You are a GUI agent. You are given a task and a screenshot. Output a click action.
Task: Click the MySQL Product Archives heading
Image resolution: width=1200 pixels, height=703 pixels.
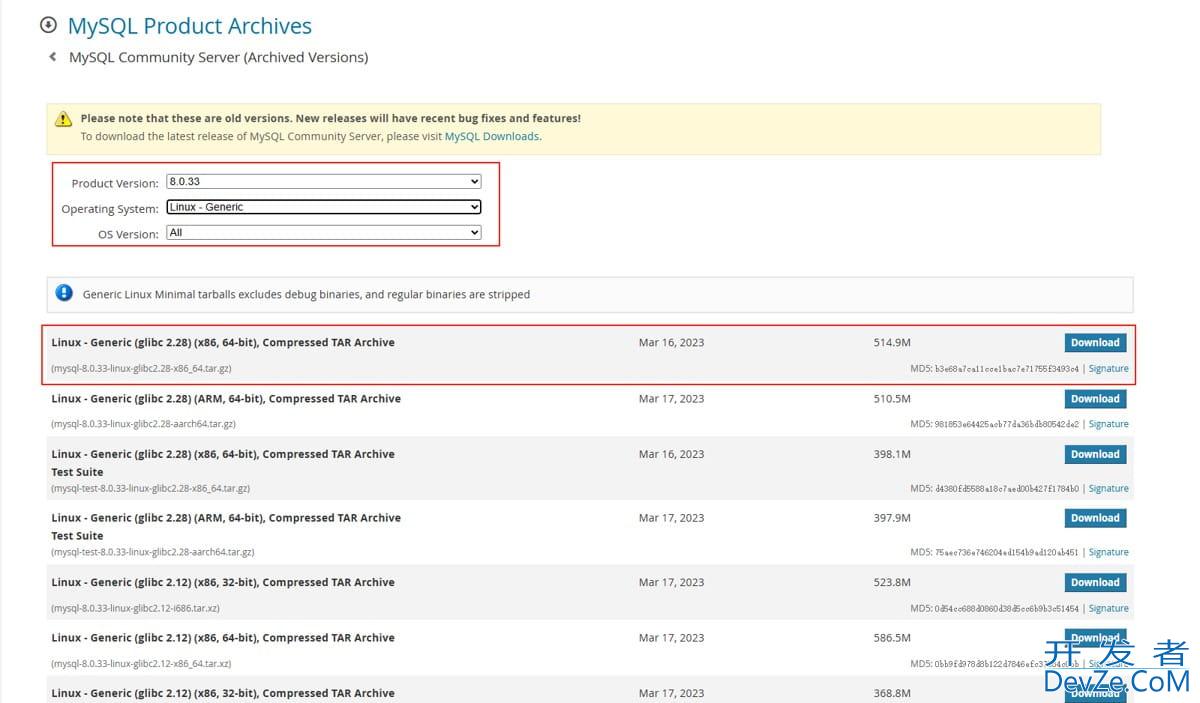[190, 26]
